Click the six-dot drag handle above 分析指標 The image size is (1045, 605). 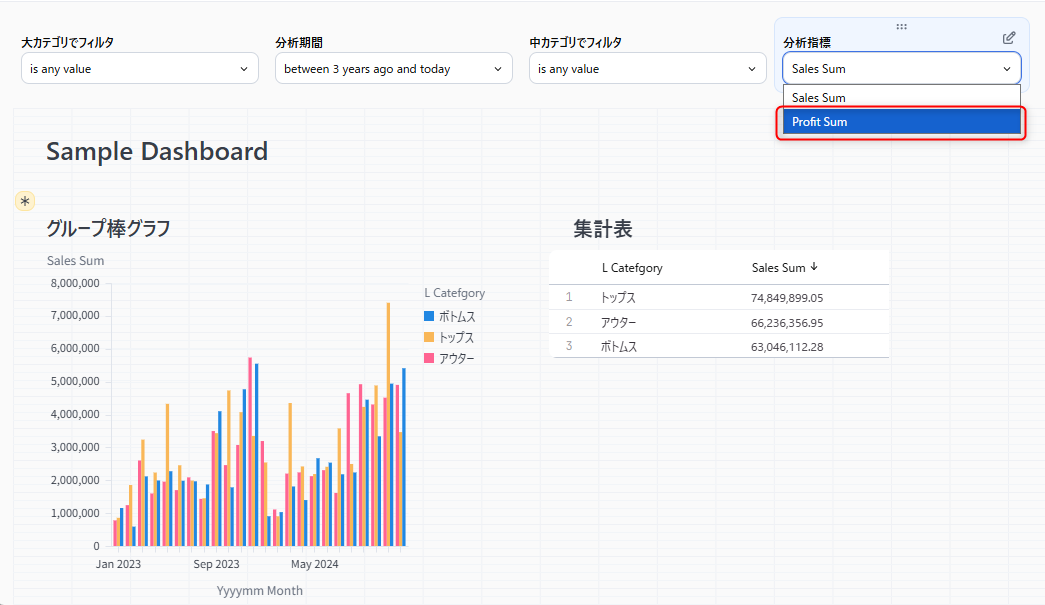901,27
